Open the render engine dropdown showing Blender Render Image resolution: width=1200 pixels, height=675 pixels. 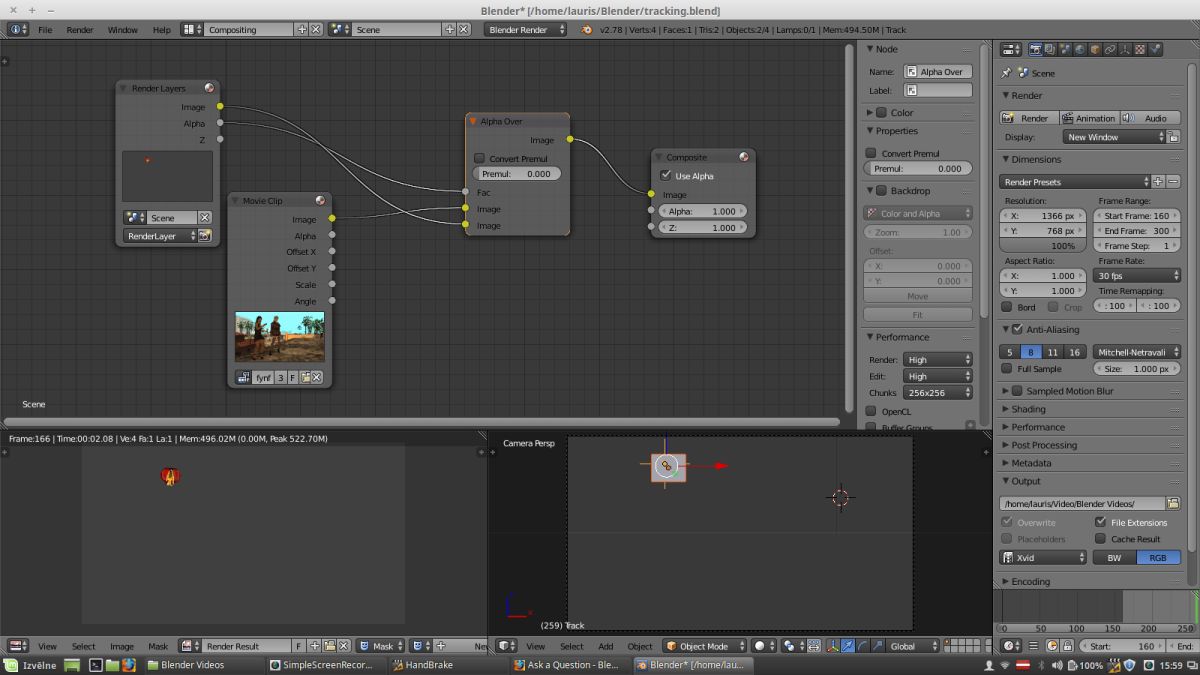point(527,30)
